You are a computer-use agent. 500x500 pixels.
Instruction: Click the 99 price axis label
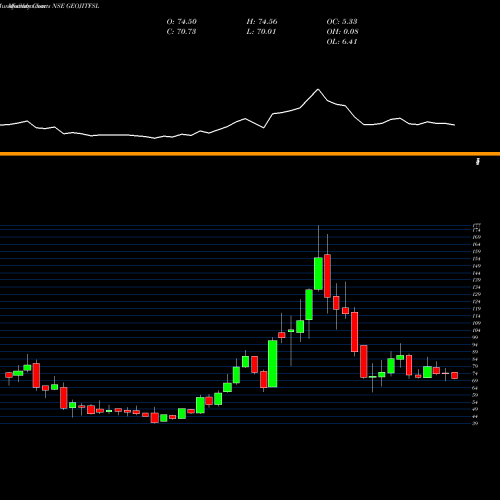[x=475, y=338]
